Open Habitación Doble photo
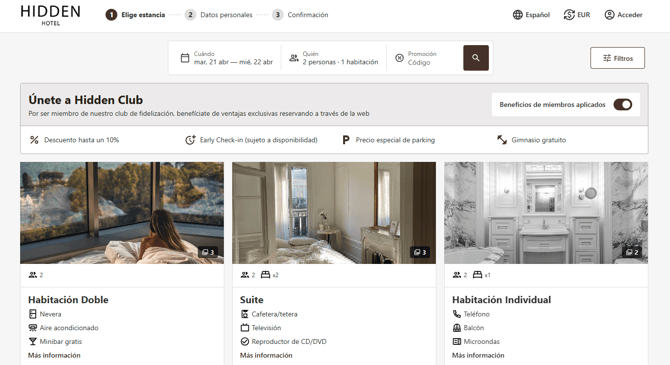The image size is (670, 365). (x=122, y=213)
